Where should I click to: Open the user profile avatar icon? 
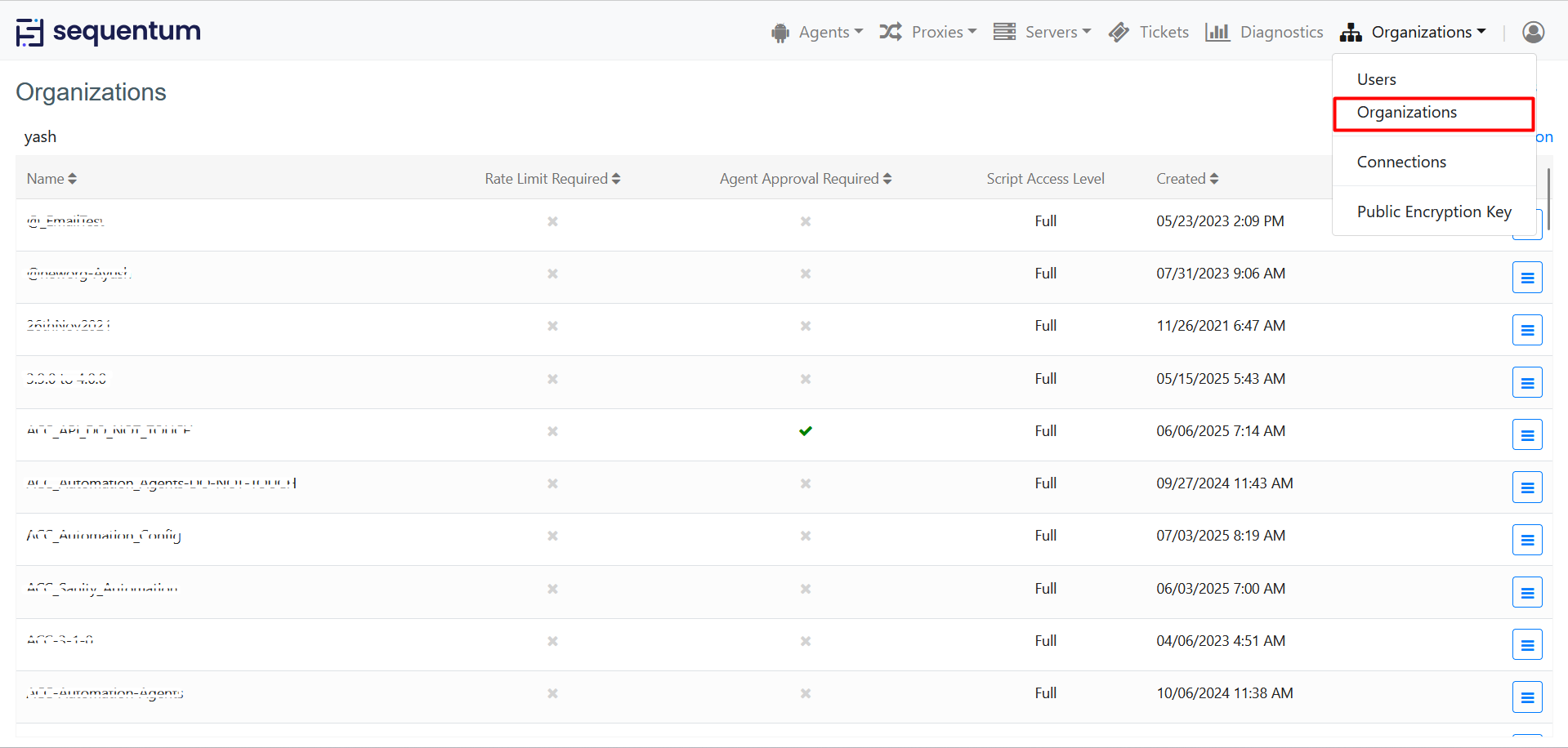point(1533,32)
